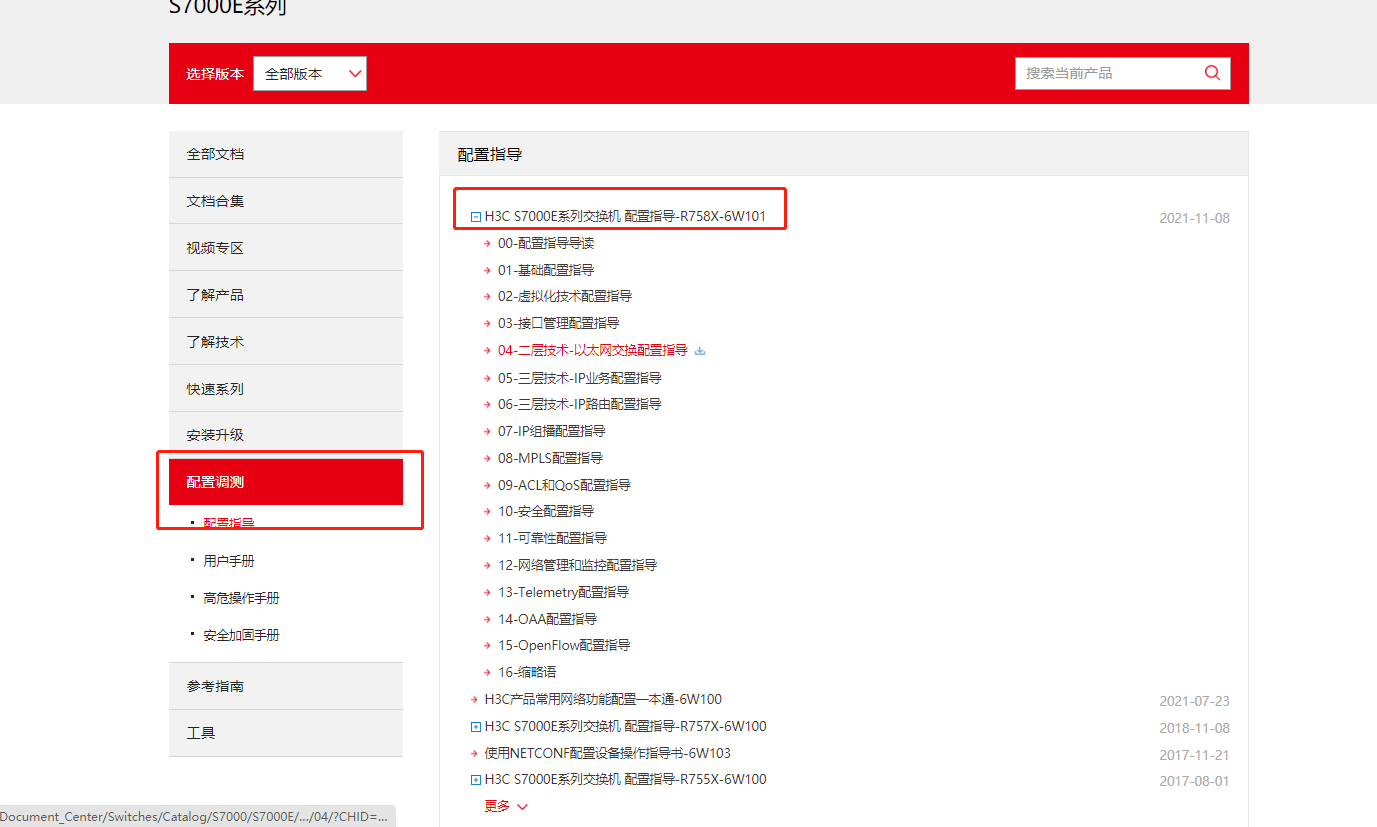Screen dimensions: 1377x827
Task: Open the 13-Telemetry配置指导 document
Action: coord(564,592)
